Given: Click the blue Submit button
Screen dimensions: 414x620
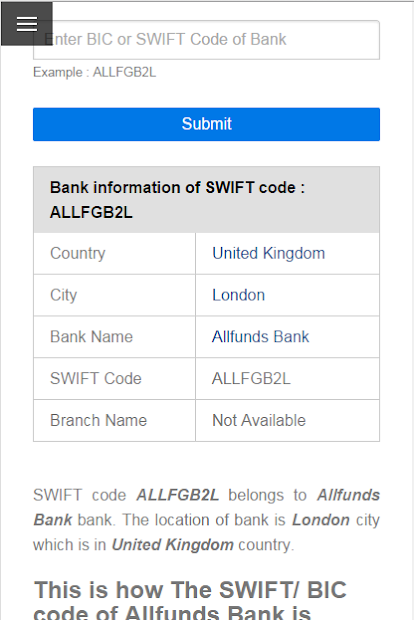Looking at the screenshot, I should pyautogui.click(x=206, y=124).
